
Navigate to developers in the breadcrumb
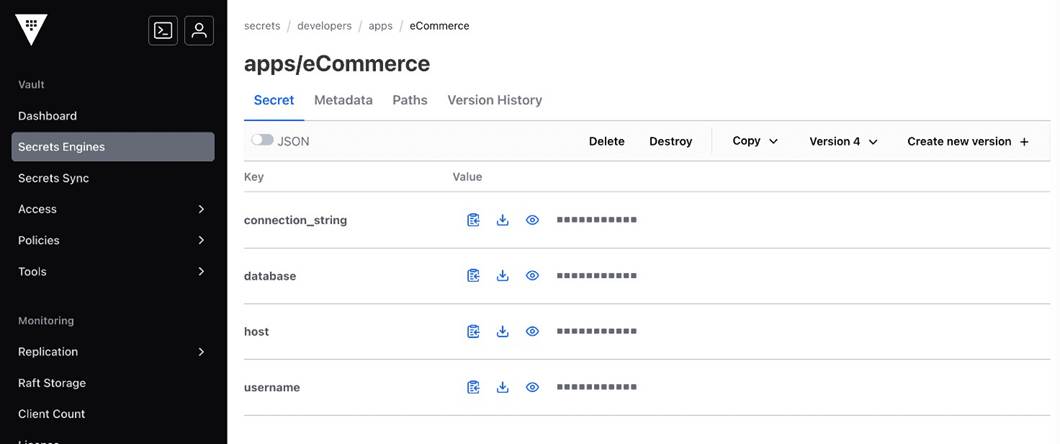(x=324, y=26)
